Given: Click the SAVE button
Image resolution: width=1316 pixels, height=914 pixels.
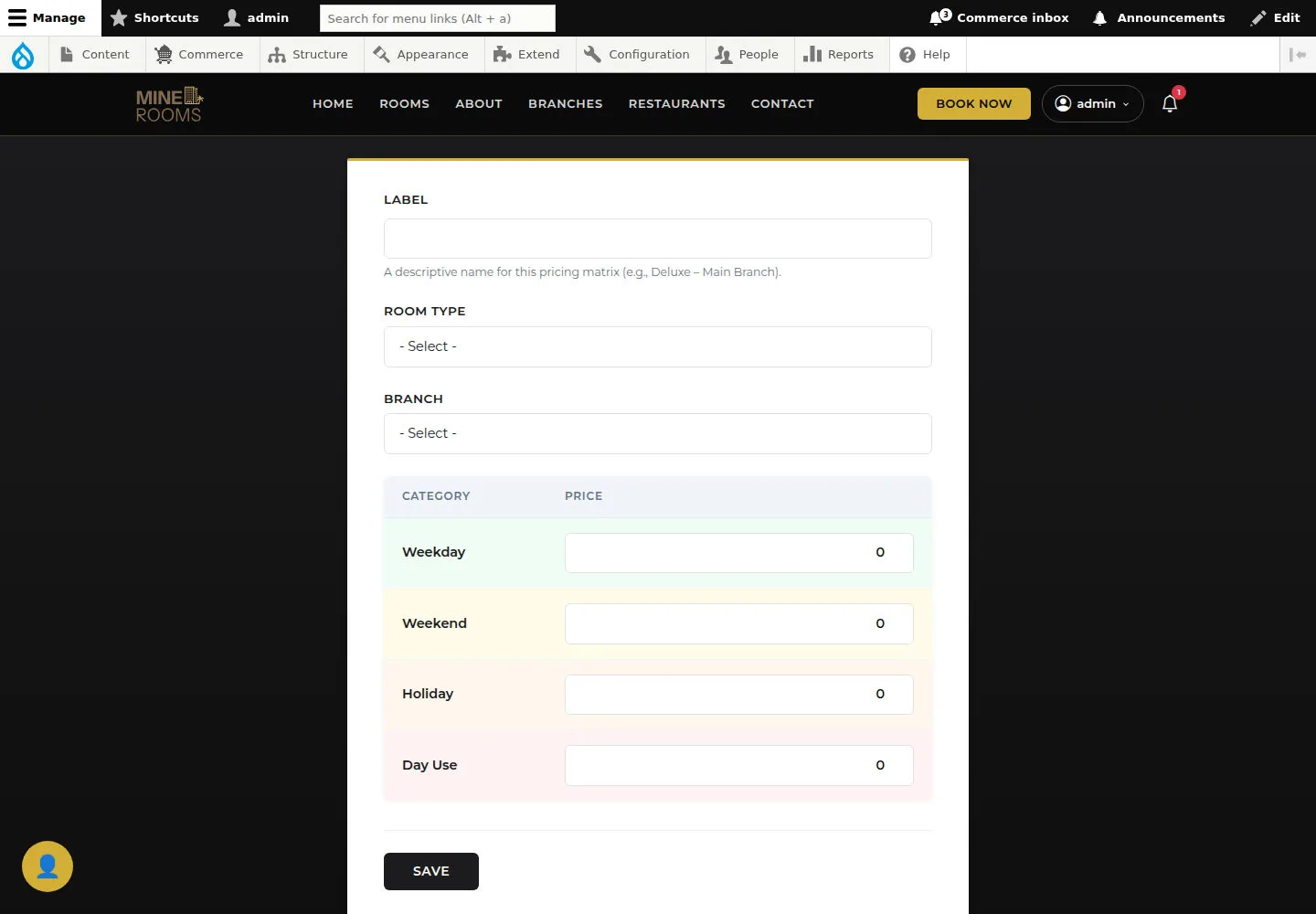Looking at the screenshot, I should coord(431,871).
